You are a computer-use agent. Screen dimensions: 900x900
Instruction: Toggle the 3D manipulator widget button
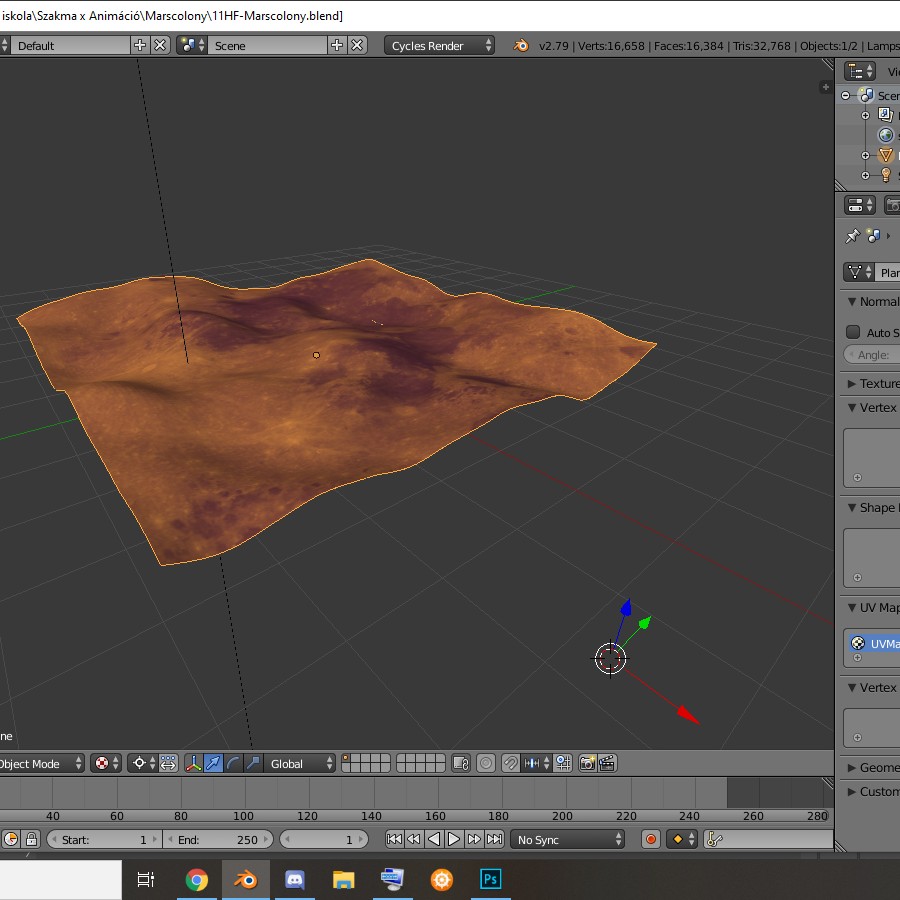point(193,764)
